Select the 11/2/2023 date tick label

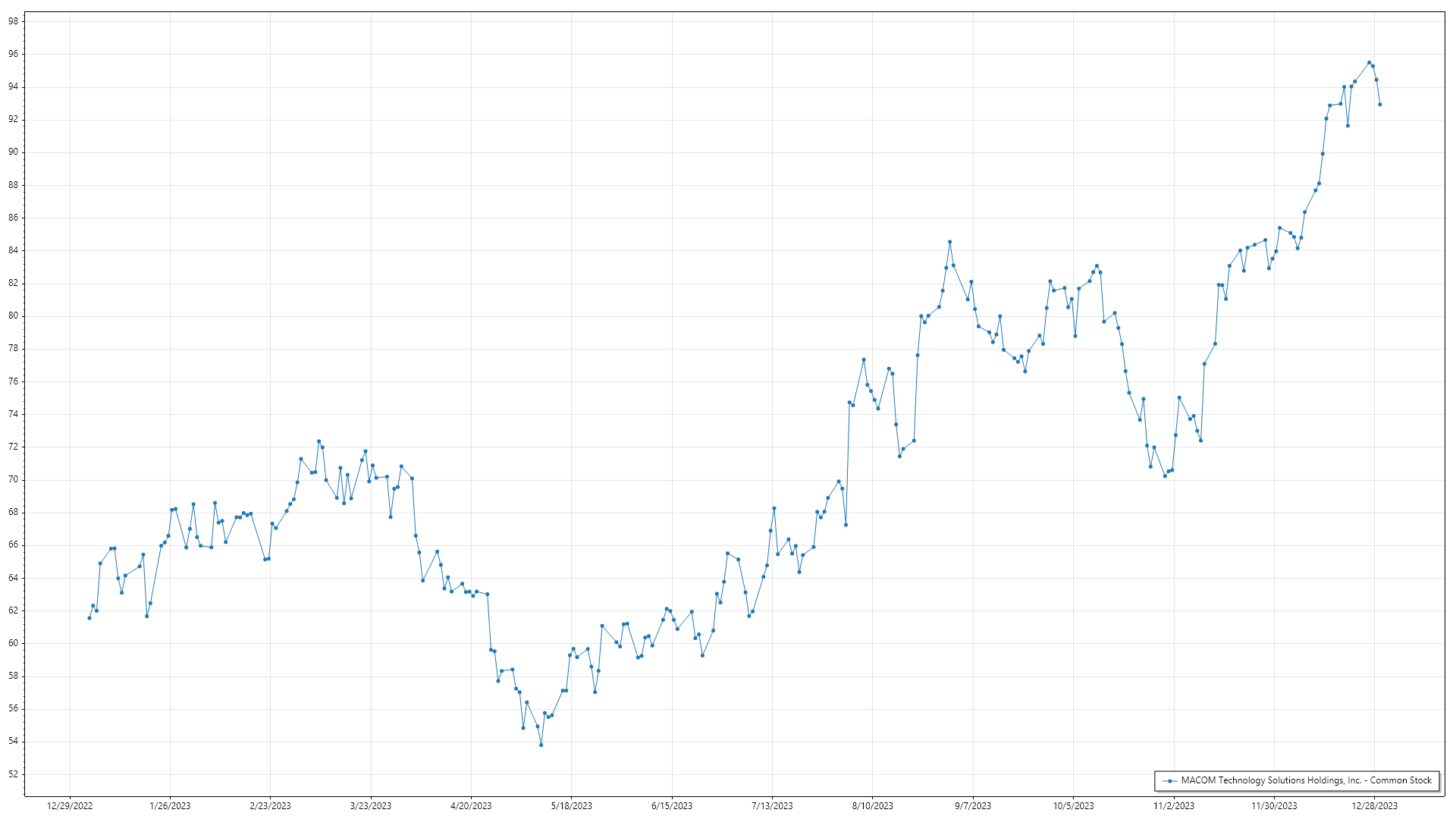[1174, 806]
